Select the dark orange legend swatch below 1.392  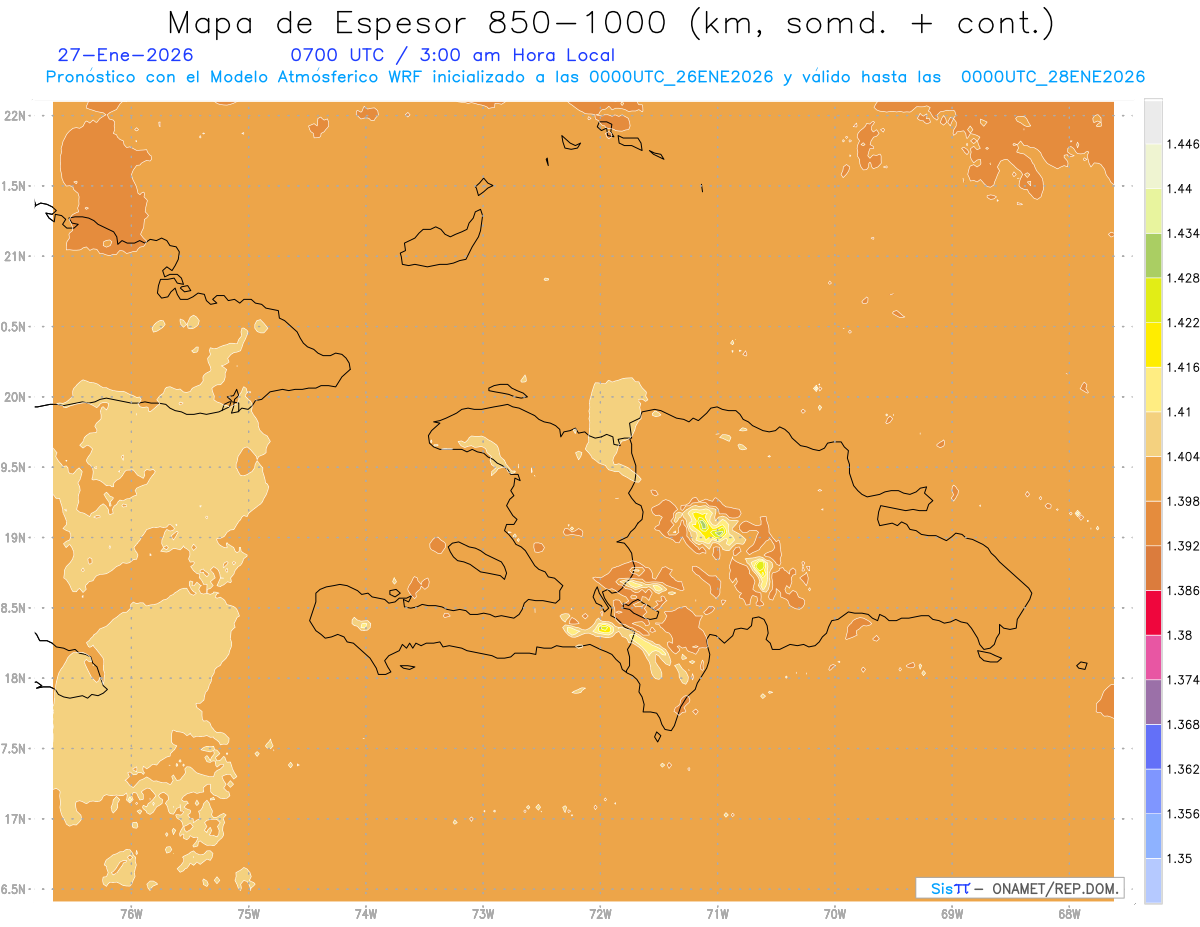click(x=1152, y=568)
